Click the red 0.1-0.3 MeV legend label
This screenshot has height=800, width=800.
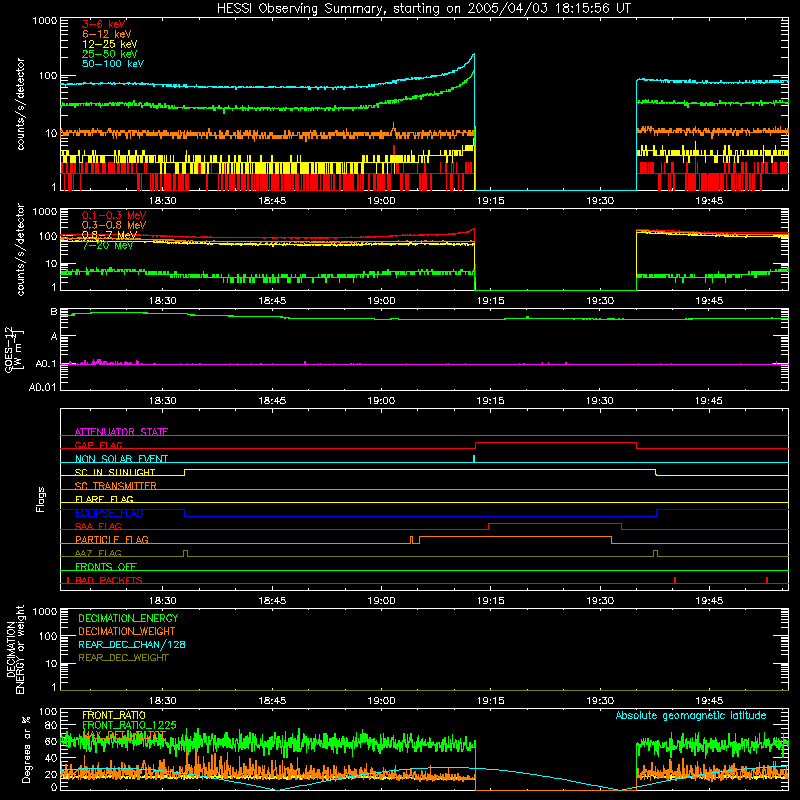pyautogui.click(x=114, y=215)
